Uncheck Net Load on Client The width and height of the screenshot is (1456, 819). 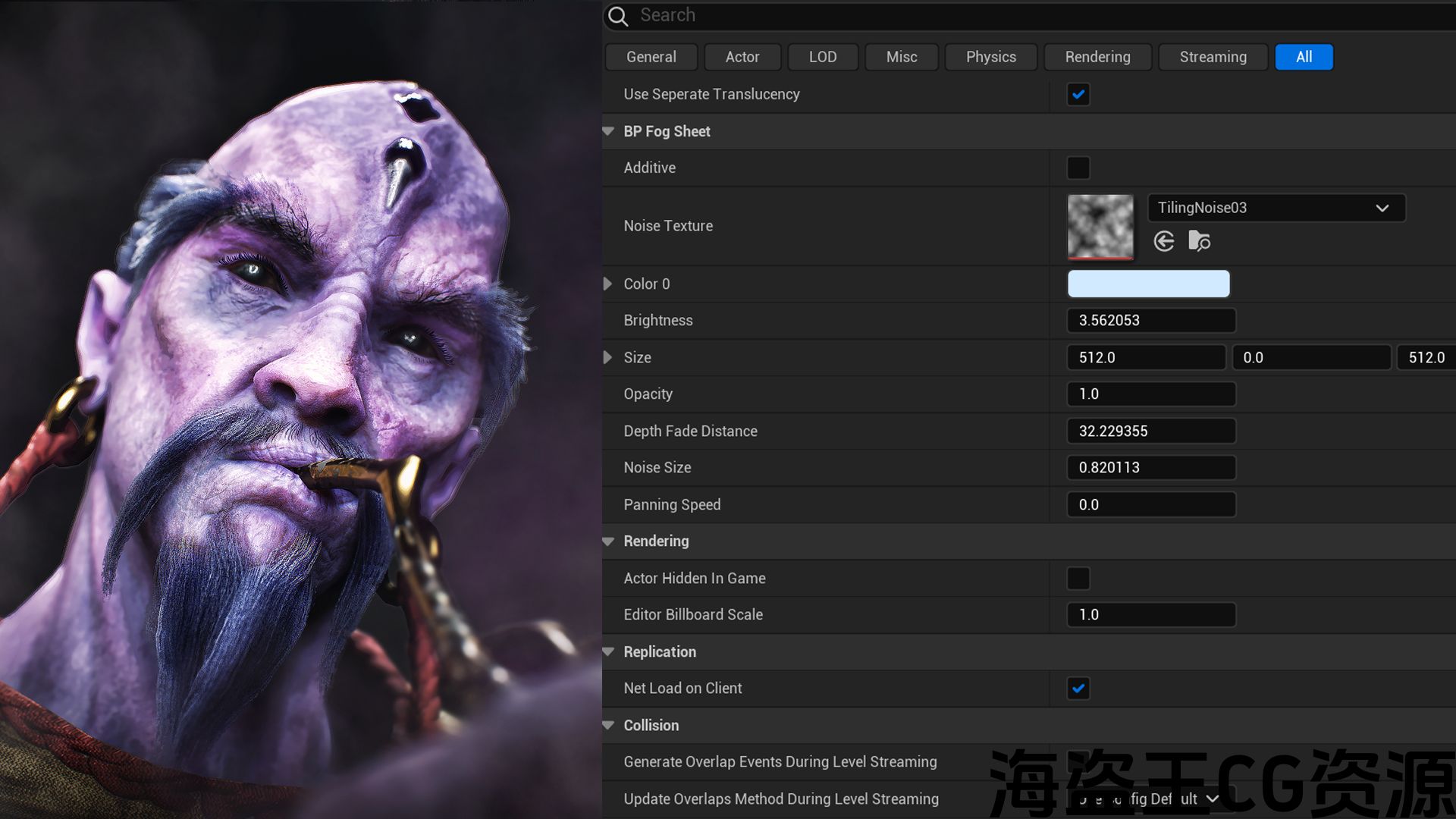click(1078, 689)
